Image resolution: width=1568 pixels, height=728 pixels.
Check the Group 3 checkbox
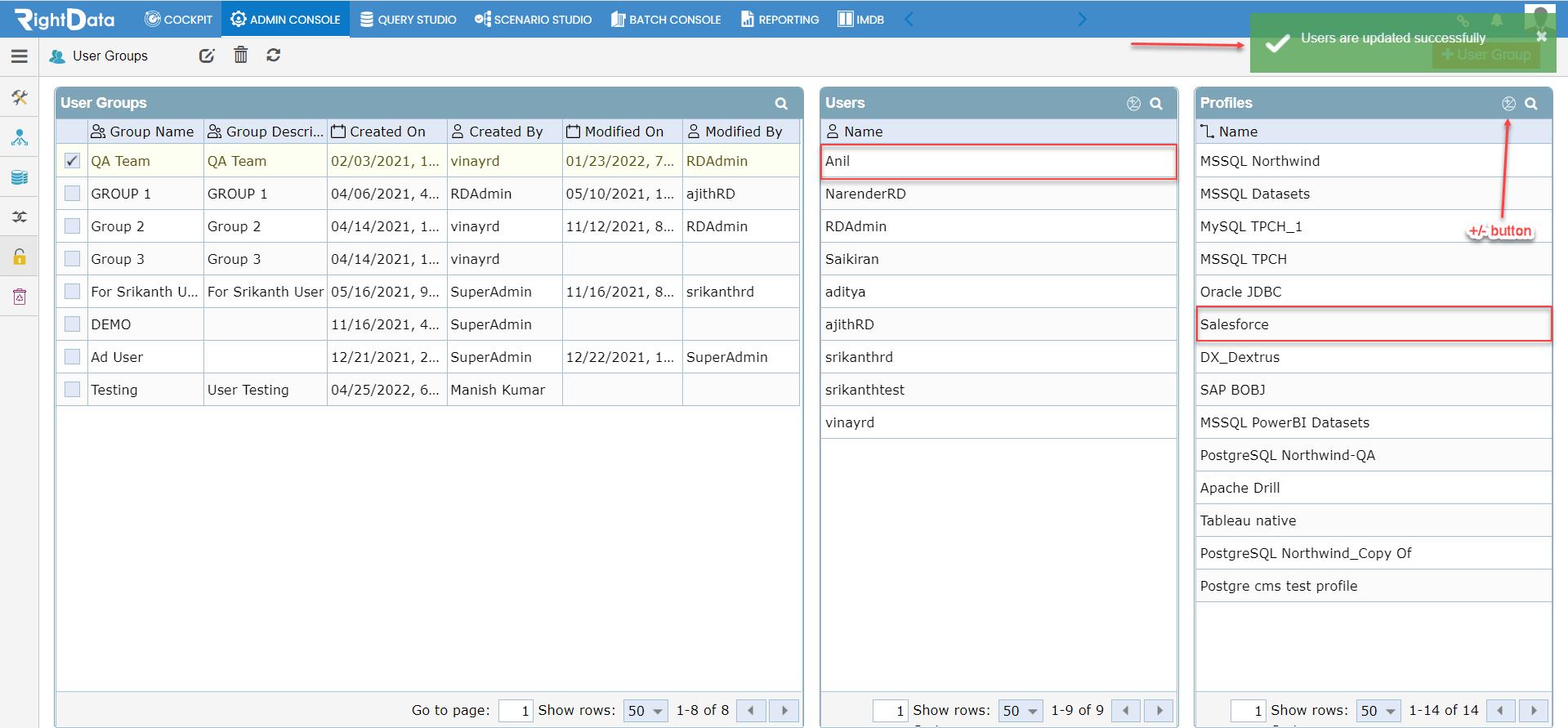72,259
